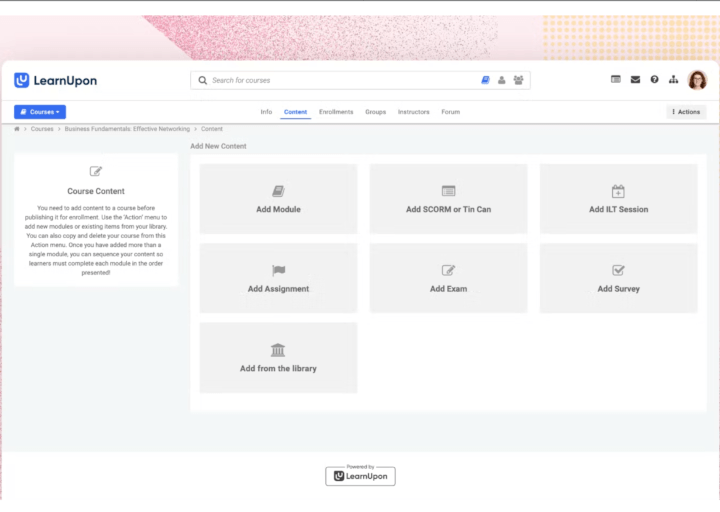Open the Courses dropdown button
The height and width of the screenshot is (512, 720).
(40, 112)
